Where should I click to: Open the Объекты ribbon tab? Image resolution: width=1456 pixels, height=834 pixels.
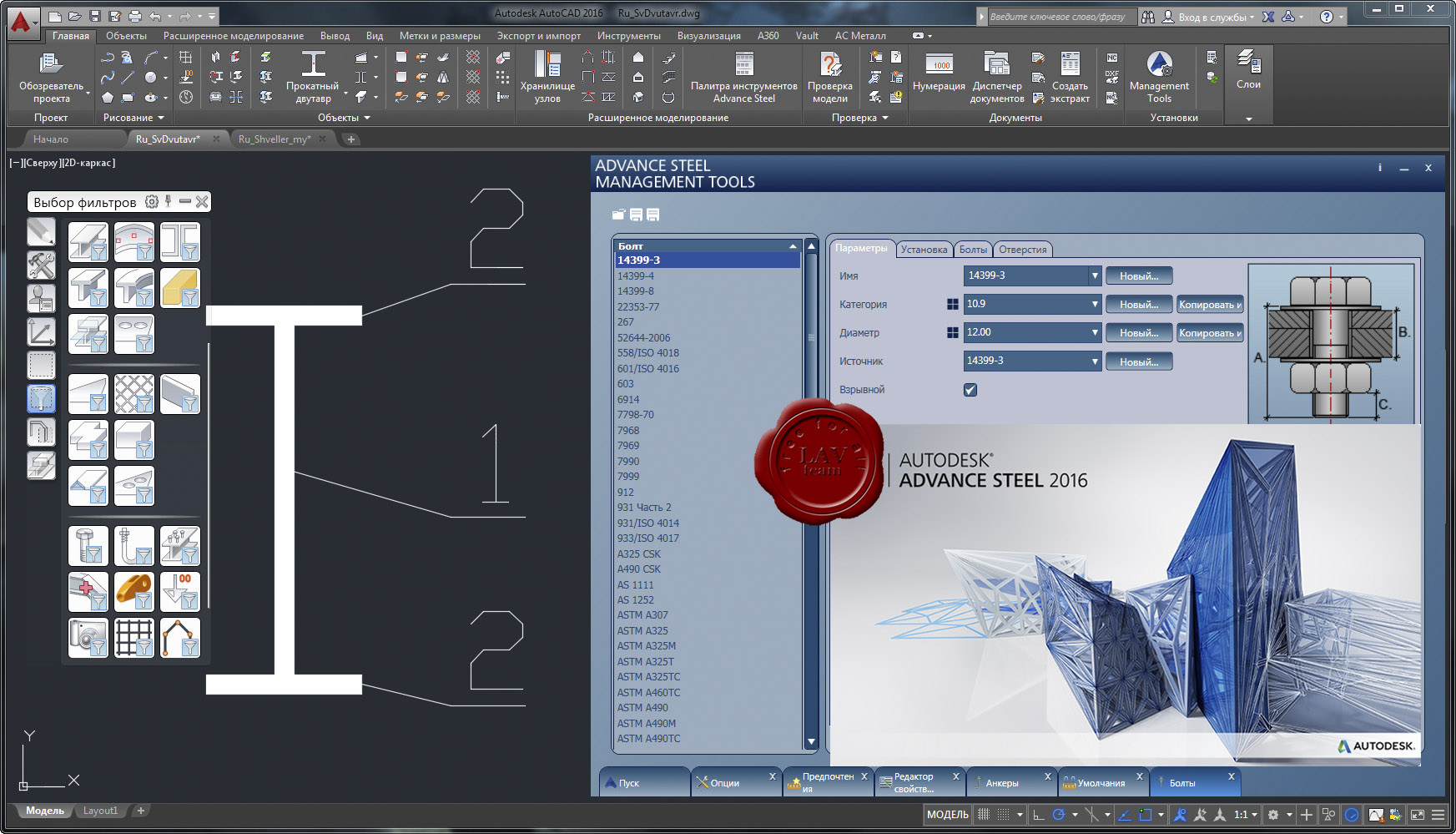tap(126, 36)
